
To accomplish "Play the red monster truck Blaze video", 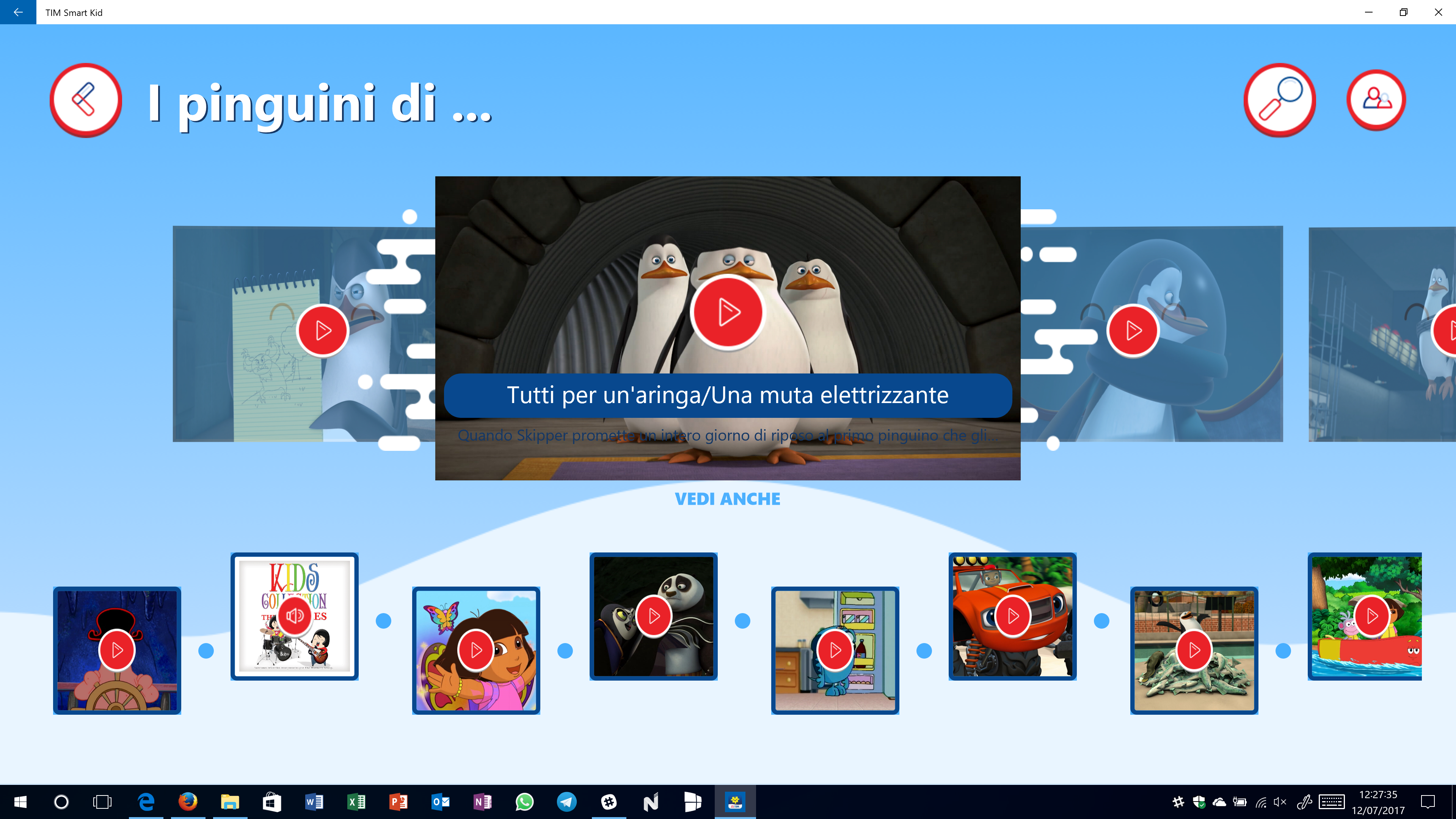I will pos(1012,616).
